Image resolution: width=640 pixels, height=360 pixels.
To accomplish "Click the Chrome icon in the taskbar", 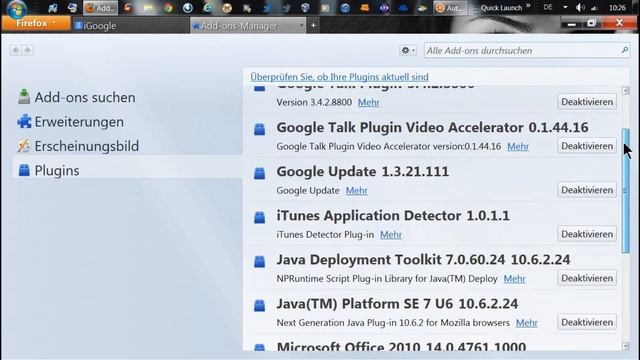I will tap(168, 8).
